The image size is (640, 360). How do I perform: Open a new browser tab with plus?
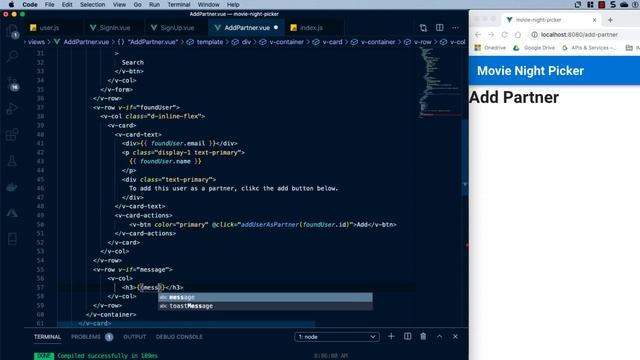(610, 20)
